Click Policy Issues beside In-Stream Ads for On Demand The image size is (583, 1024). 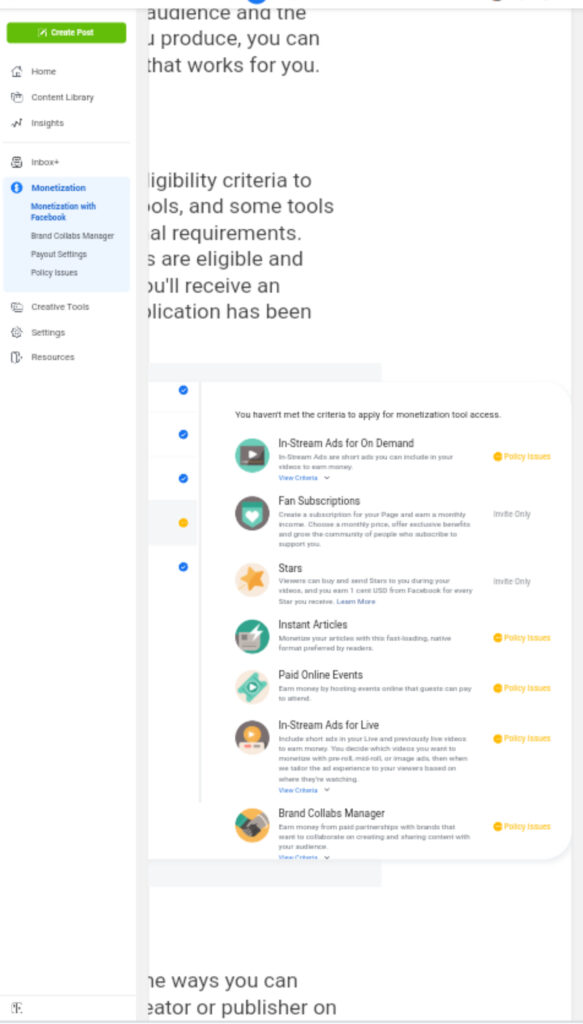[x=522, y=456]
